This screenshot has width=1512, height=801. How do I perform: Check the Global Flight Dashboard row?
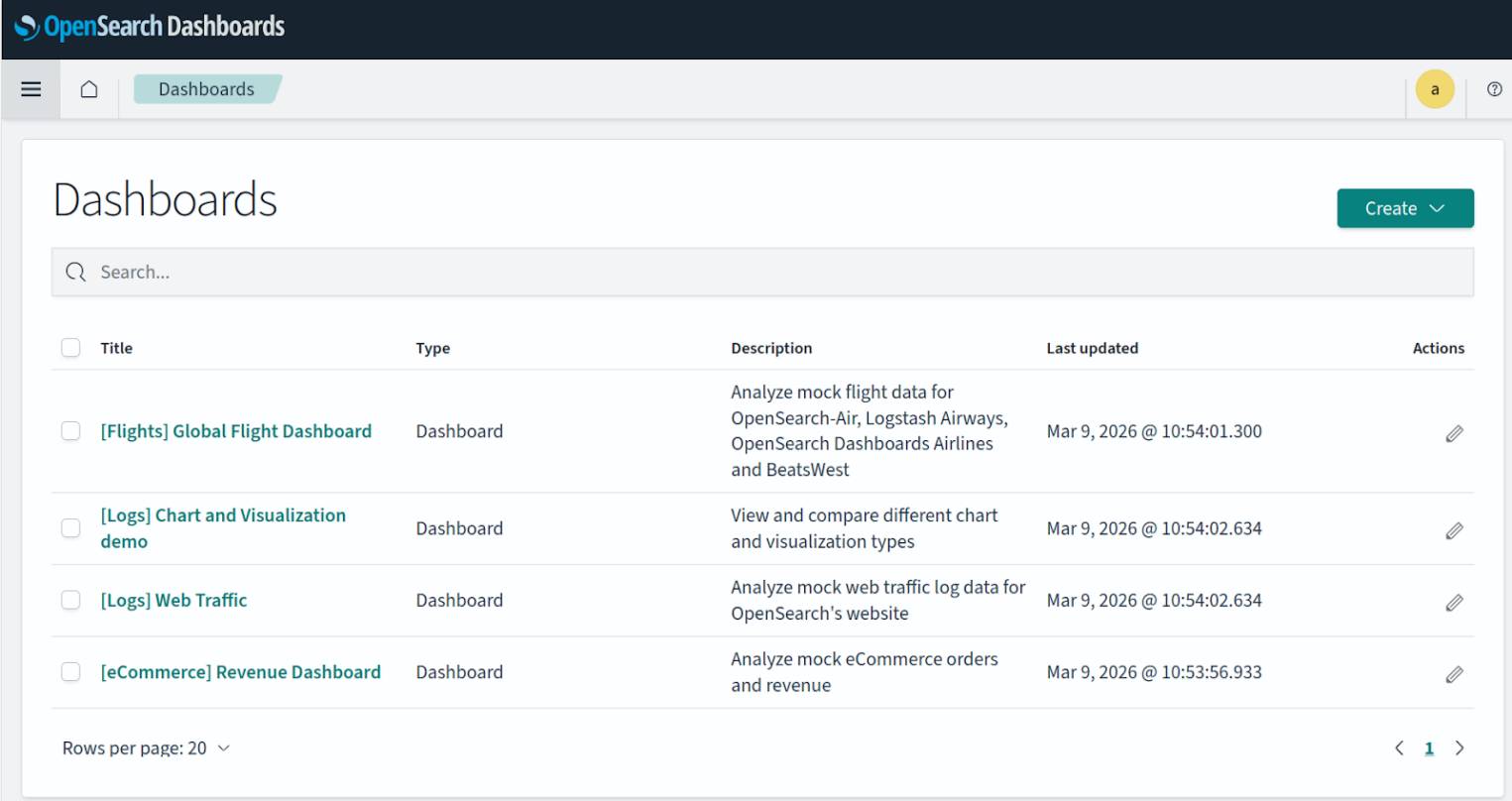pos(70,431)
